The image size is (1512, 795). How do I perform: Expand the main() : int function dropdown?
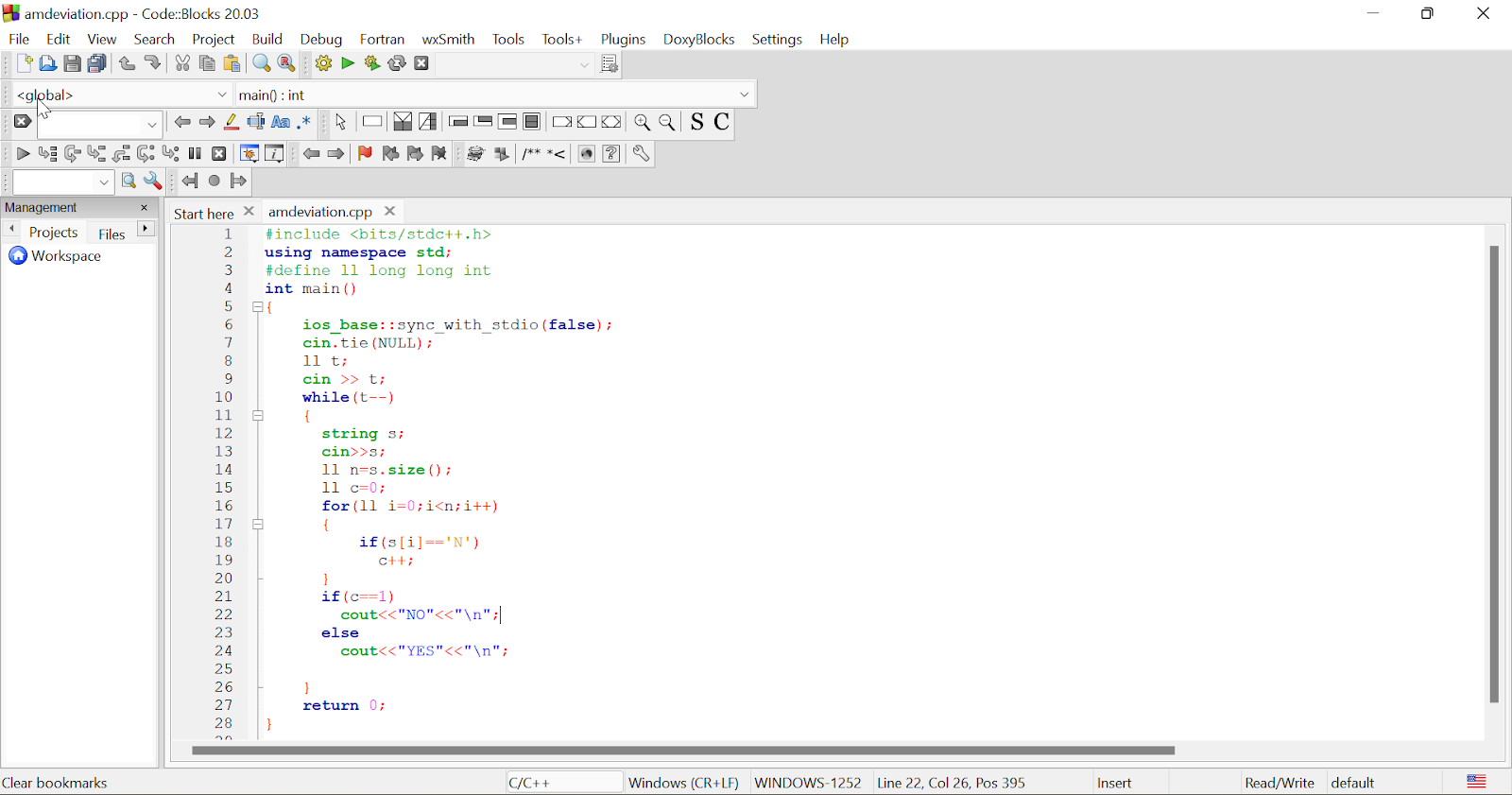744,95
